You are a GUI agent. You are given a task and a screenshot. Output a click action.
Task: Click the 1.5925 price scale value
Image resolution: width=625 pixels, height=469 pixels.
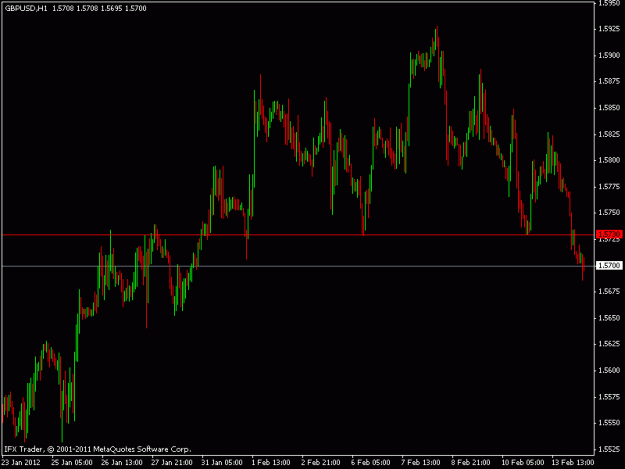pos(609,29)
